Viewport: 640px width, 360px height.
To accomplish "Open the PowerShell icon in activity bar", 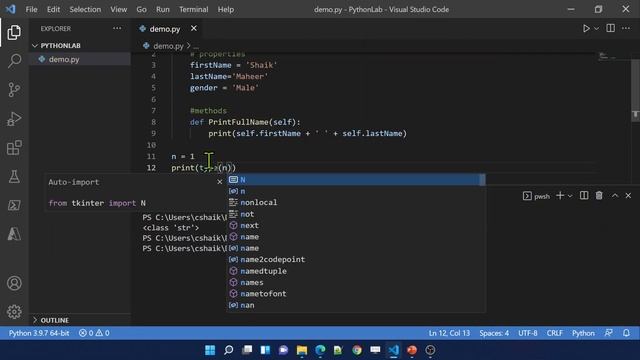I will (14, 205).
